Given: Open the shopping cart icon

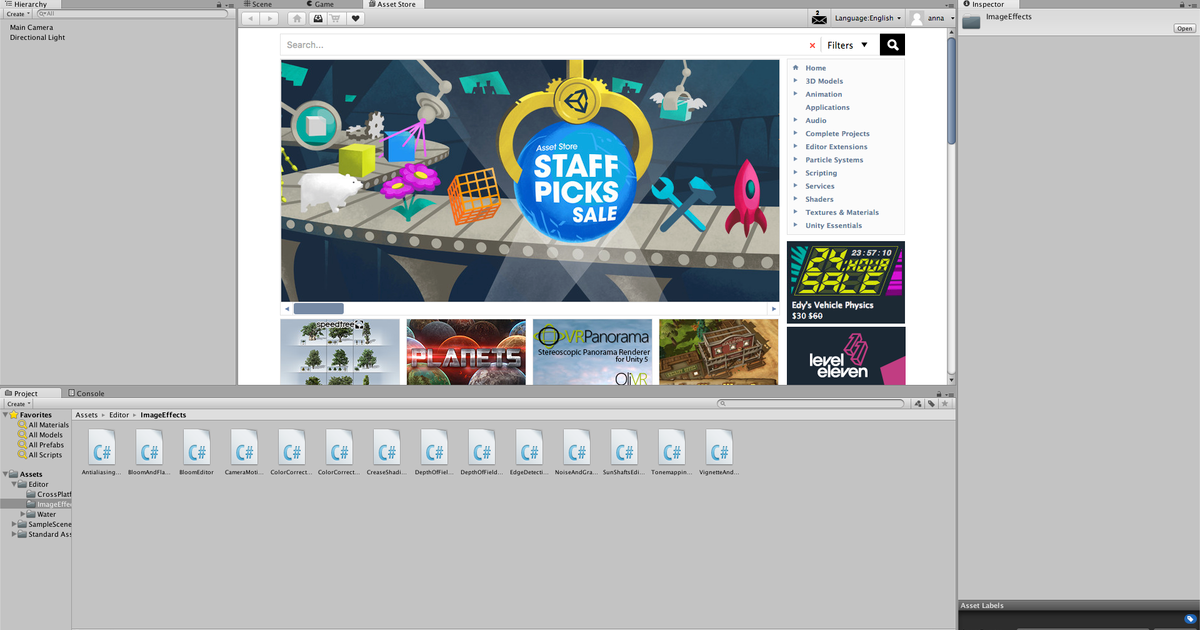Looking at the screenshot, I should 336,18.
